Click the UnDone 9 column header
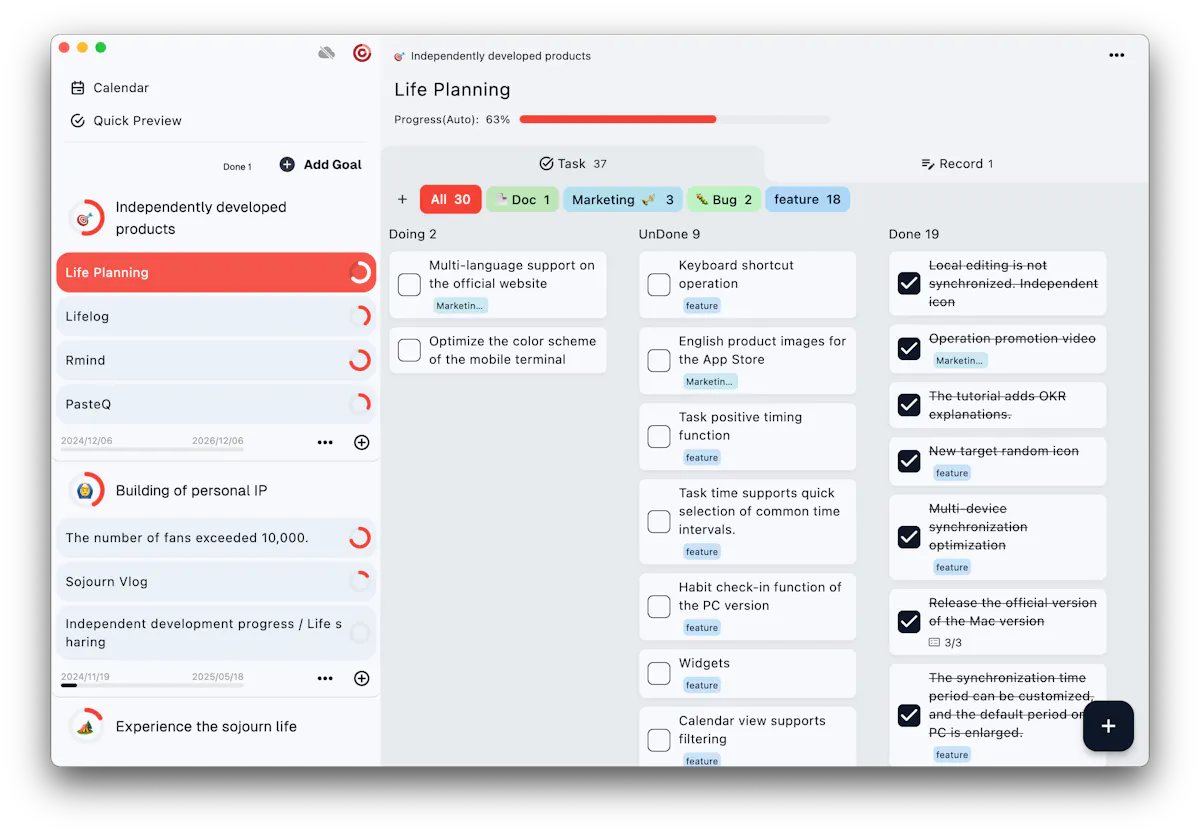The width and height of the screenshot is (1200, 834). [x=669, y=234]
